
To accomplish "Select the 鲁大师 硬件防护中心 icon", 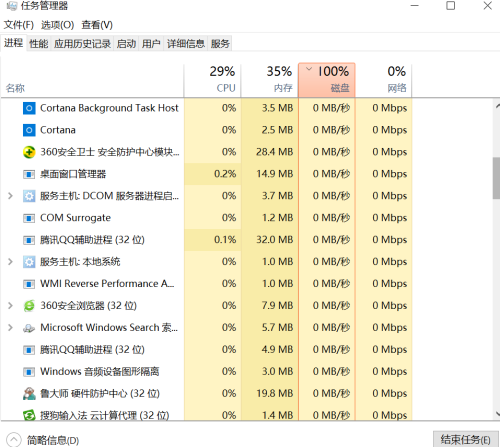I will point(29,394).
